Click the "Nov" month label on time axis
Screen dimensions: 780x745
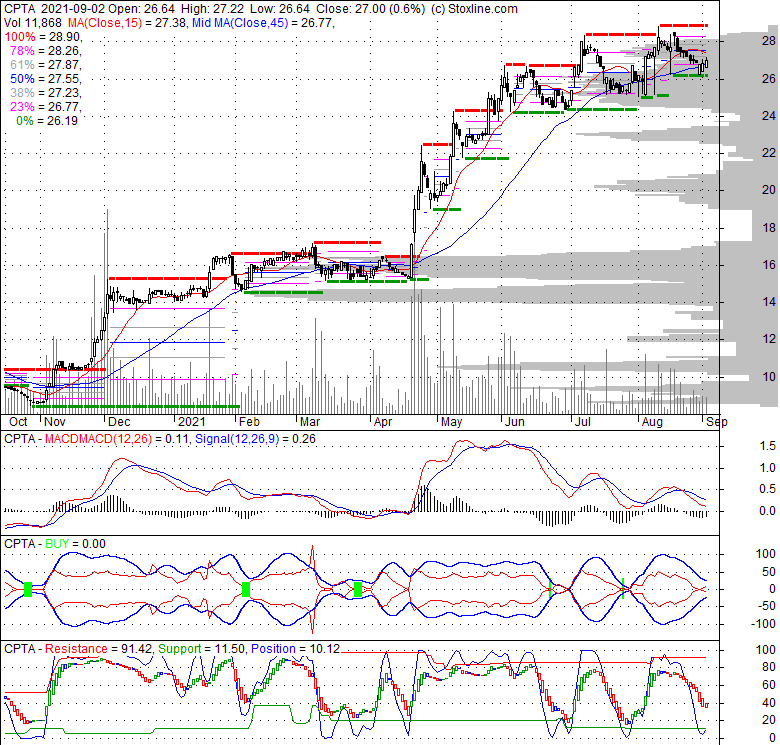(55, 422)
